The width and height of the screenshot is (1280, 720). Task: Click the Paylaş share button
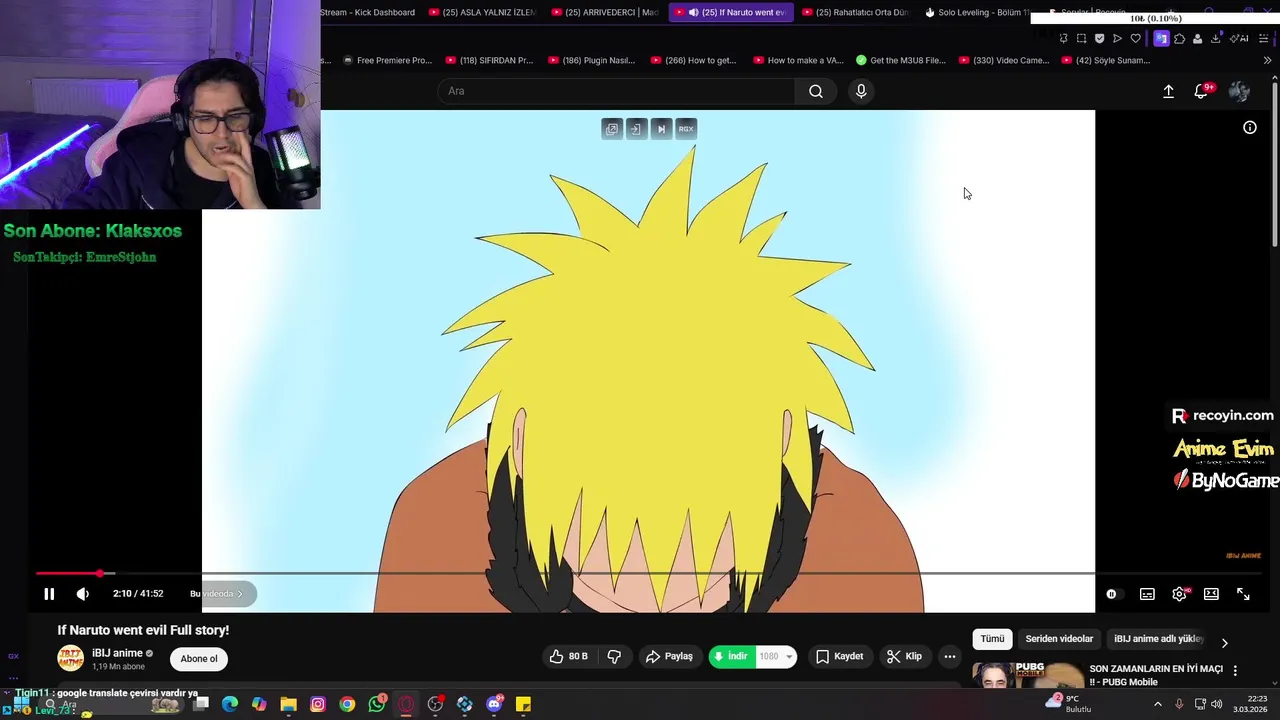click(x=669, y=657)
